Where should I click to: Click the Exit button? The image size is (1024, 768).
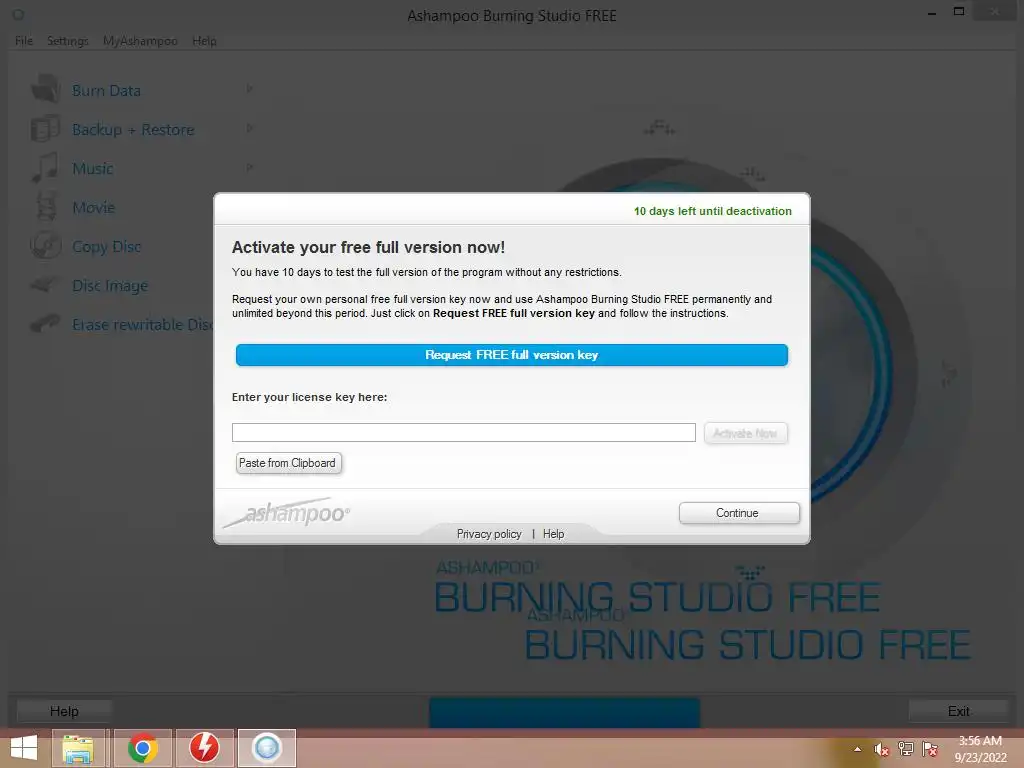(958, 711)
